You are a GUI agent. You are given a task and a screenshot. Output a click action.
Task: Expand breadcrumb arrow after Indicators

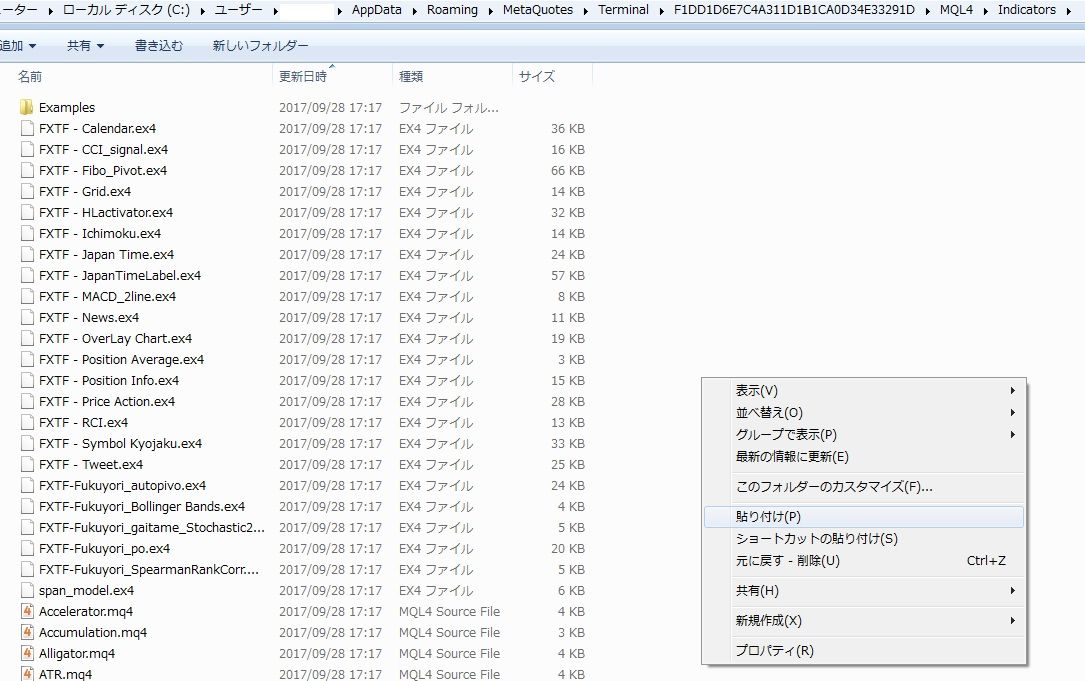coord(1068,10)
